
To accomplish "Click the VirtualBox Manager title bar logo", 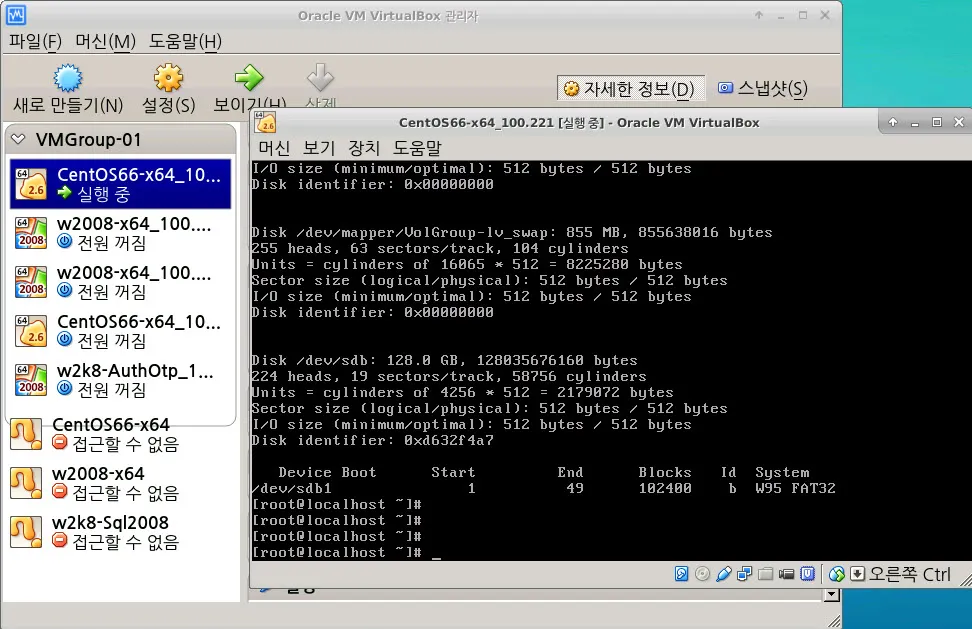I will [15, 14].
